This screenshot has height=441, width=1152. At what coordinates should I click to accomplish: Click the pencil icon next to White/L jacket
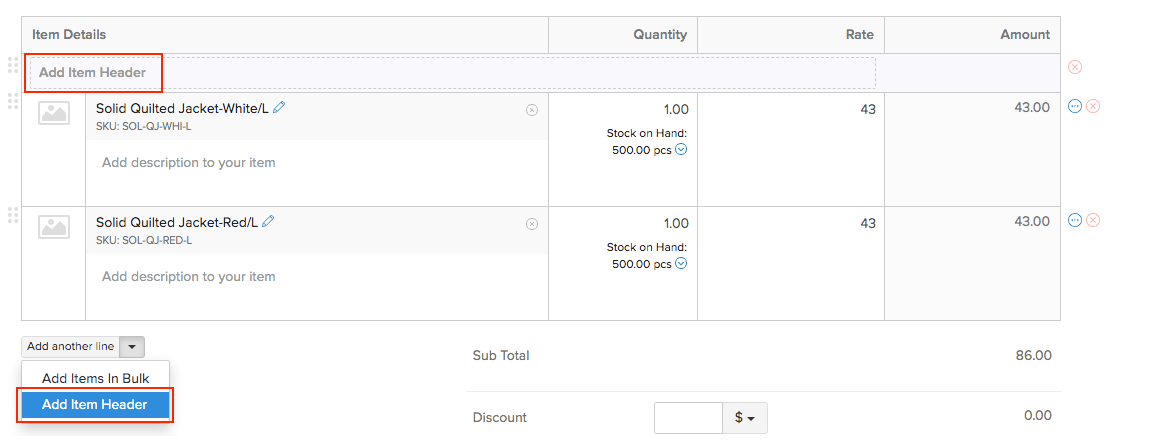tap(279, 108)
